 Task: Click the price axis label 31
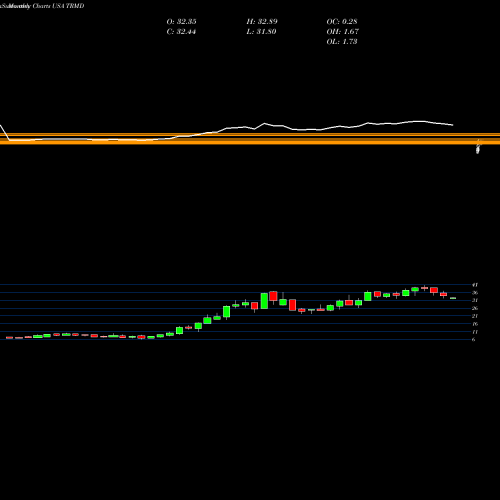click(475, 300)
